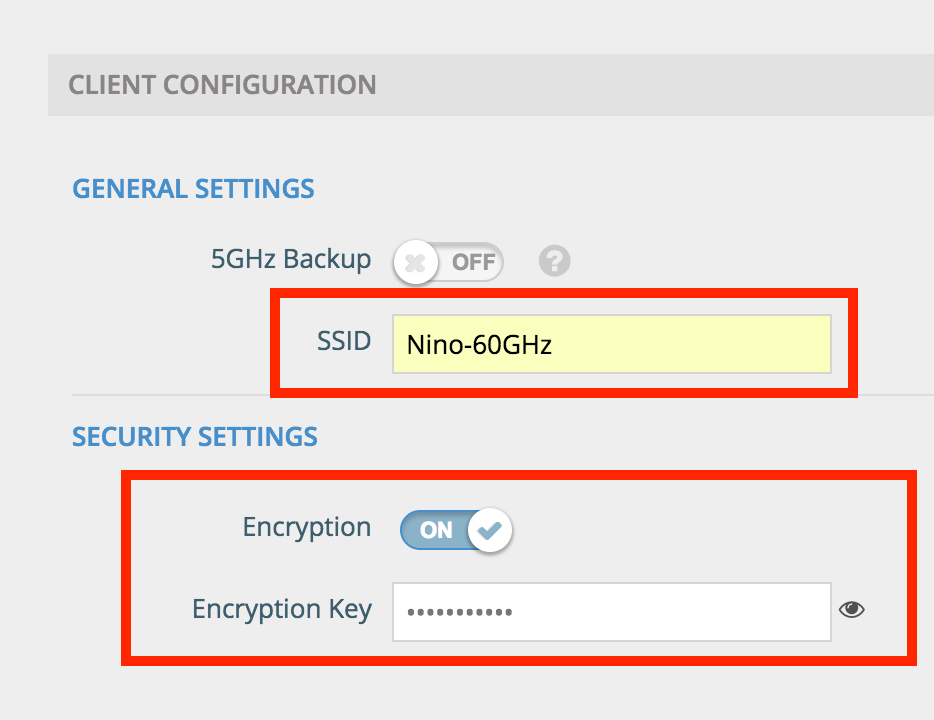
Task: Click empty area right of SSID text
Action: coord(691,344)
